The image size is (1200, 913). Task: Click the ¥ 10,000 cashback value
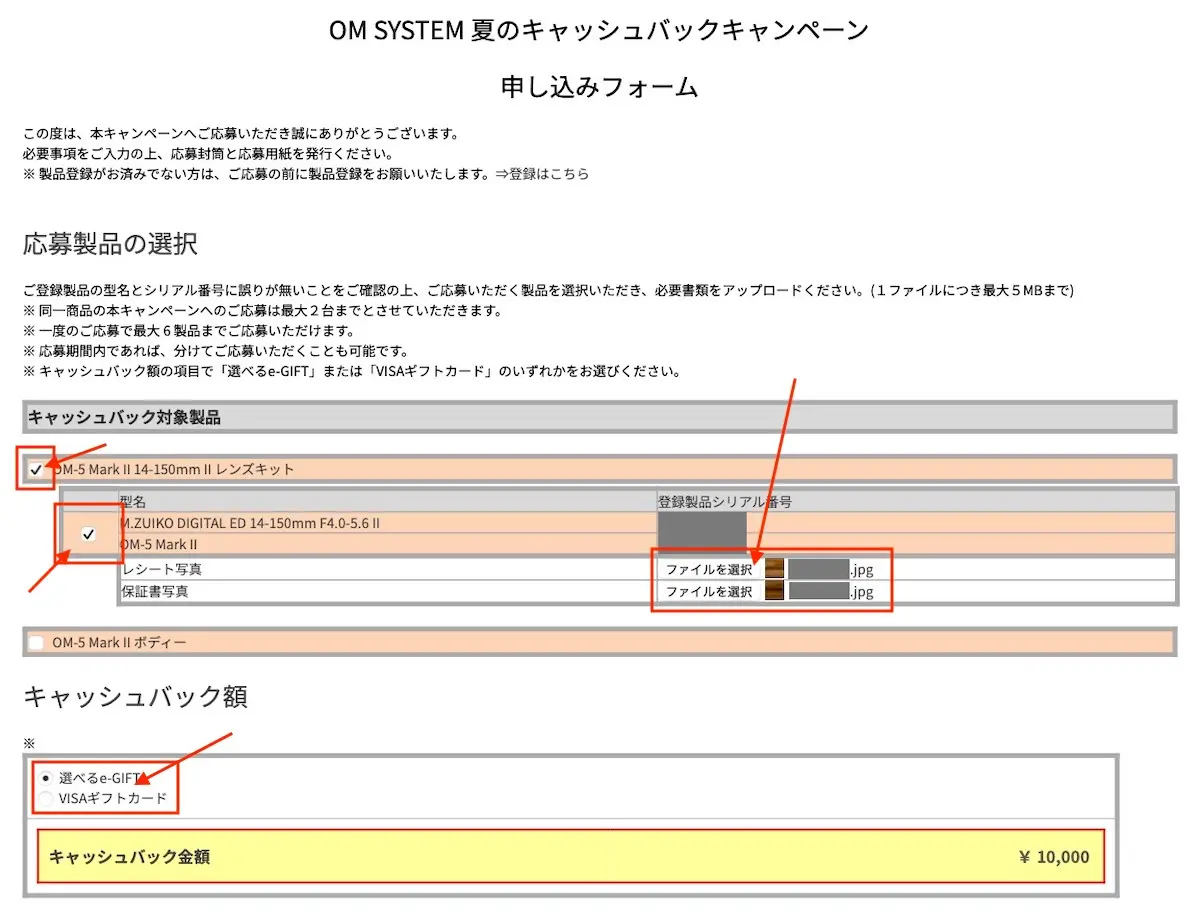coord(1054,857)
